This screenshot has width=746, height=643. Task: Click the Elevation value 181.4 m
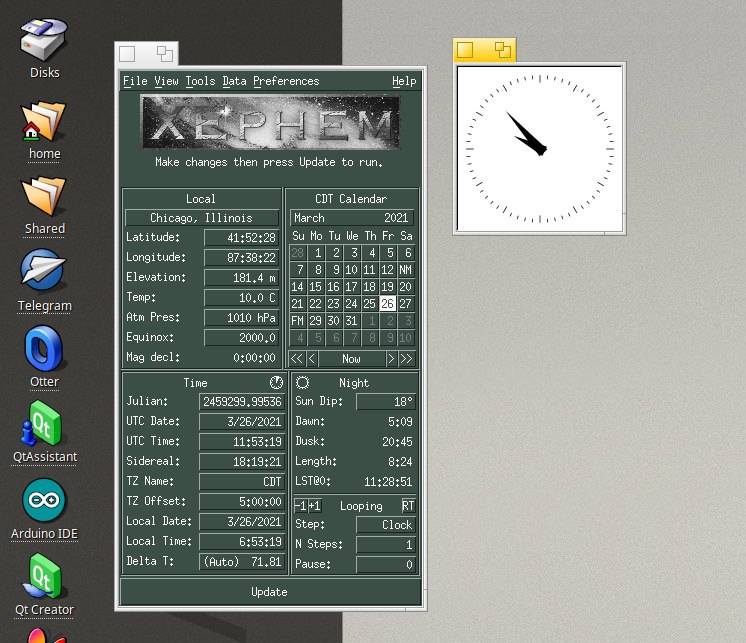pos(242,278)
